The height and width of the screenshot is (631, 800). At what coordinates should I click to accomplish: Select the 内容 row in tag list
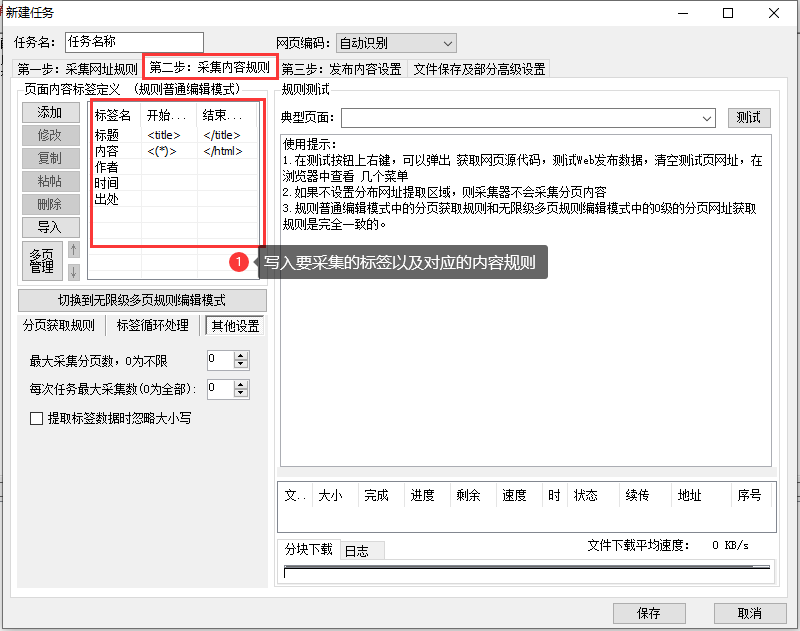[175, 151]
